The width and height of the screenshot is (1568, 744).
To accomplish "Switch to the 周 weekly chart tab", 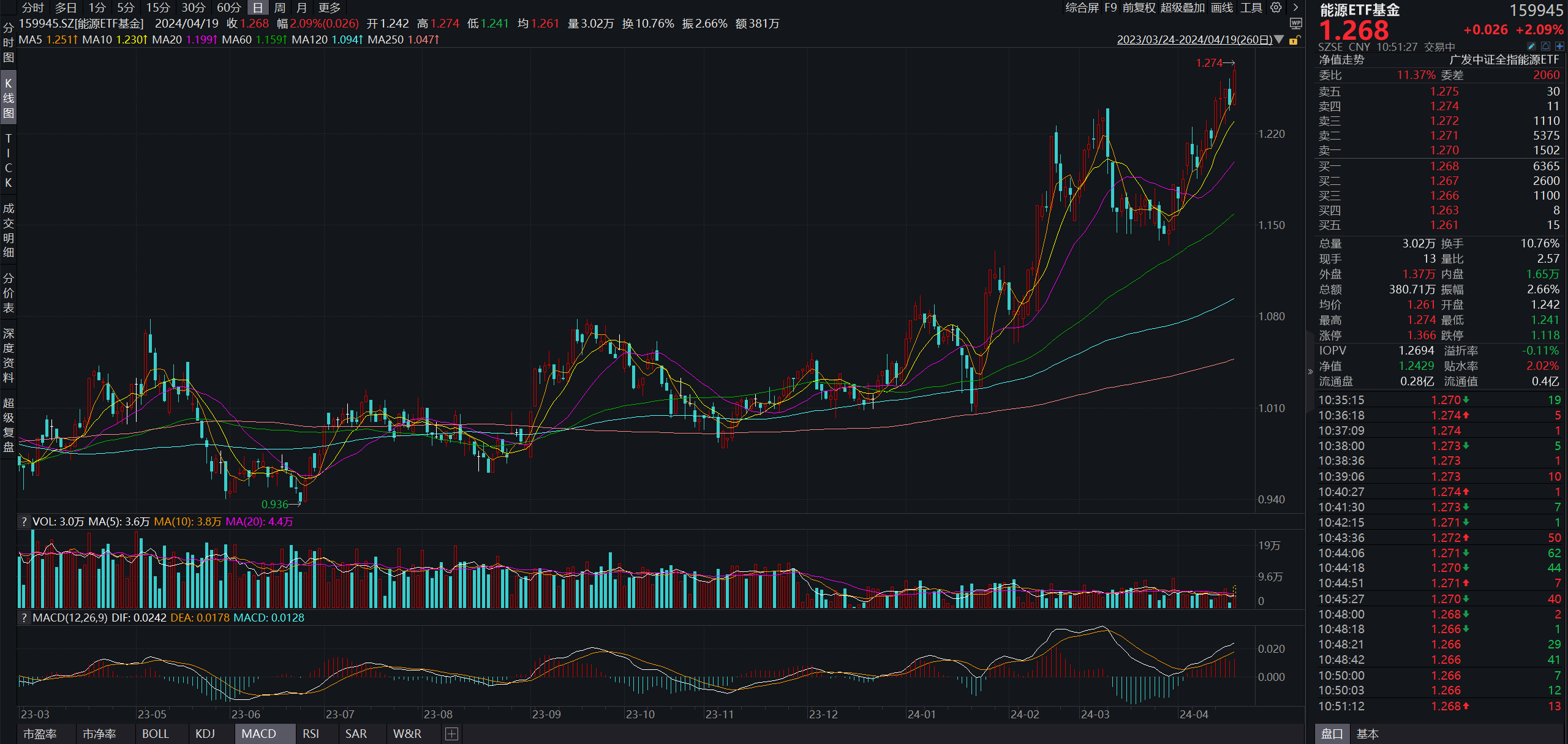I will 279,8.
